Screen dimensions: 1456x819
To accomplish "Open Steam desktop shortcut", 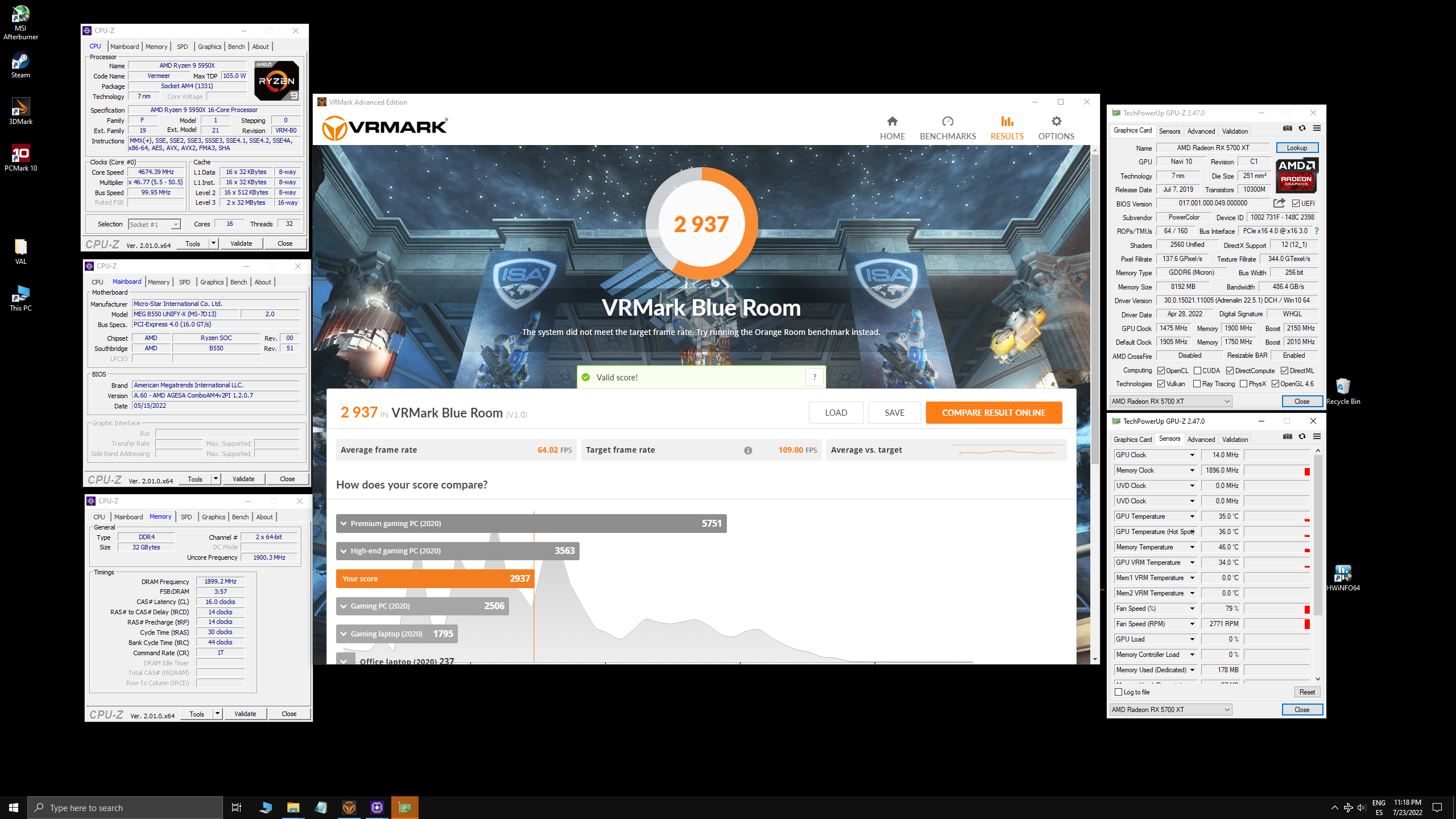I will (x=20, y=65).
